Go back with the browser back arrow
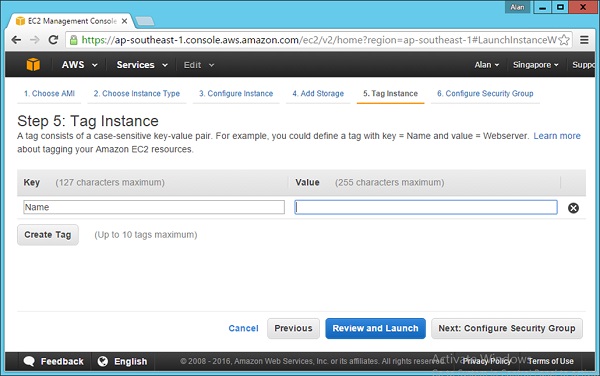600x376 pixels. pos(16,40)
